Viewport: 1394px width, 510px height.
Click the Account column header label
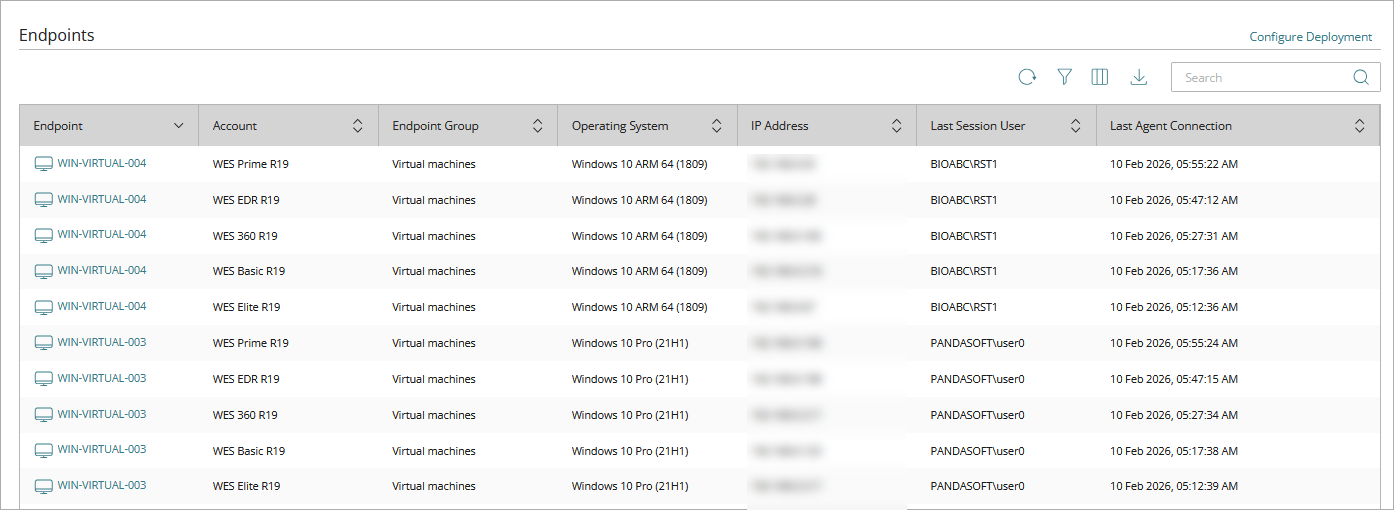235,126
